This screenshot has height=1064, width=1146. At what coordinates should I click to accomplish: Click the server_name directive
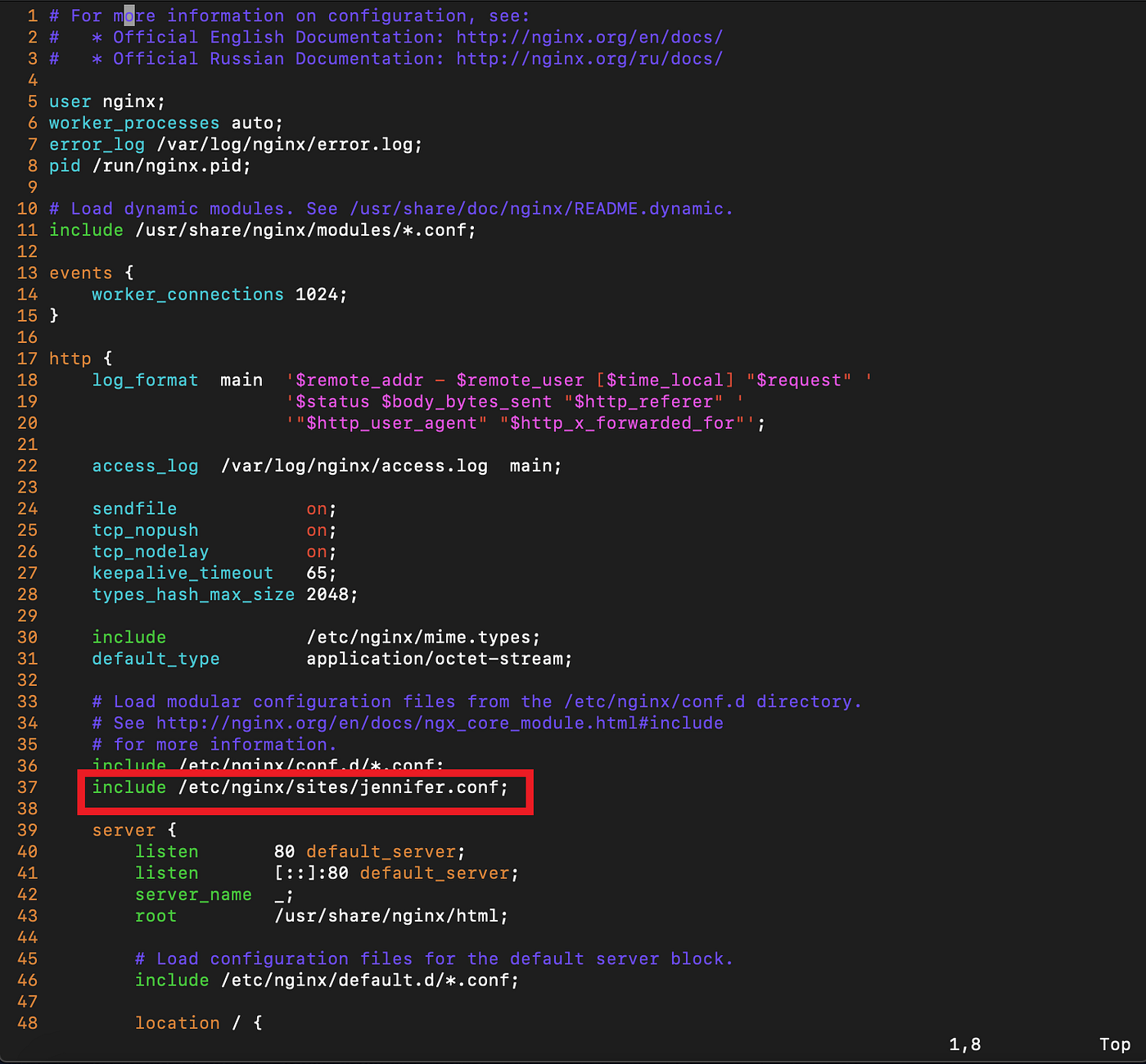(x=193, y=895)
